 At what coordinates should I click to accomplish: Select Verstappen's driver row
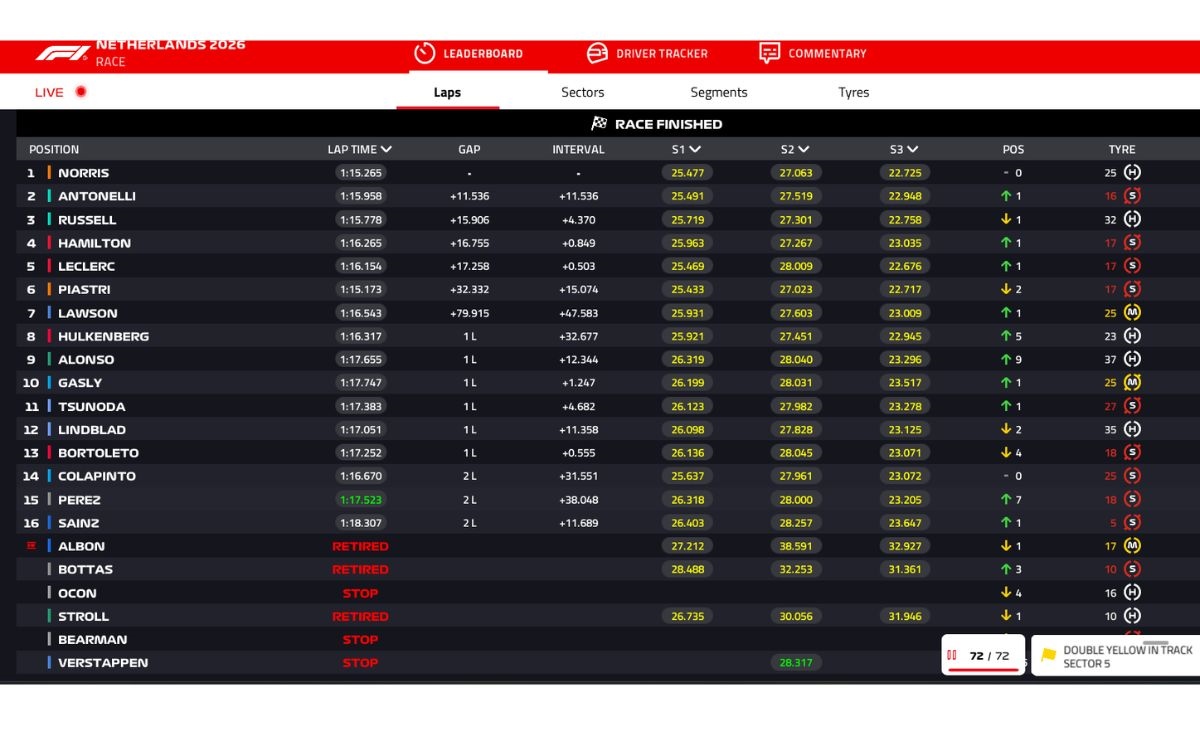[608, 663]
